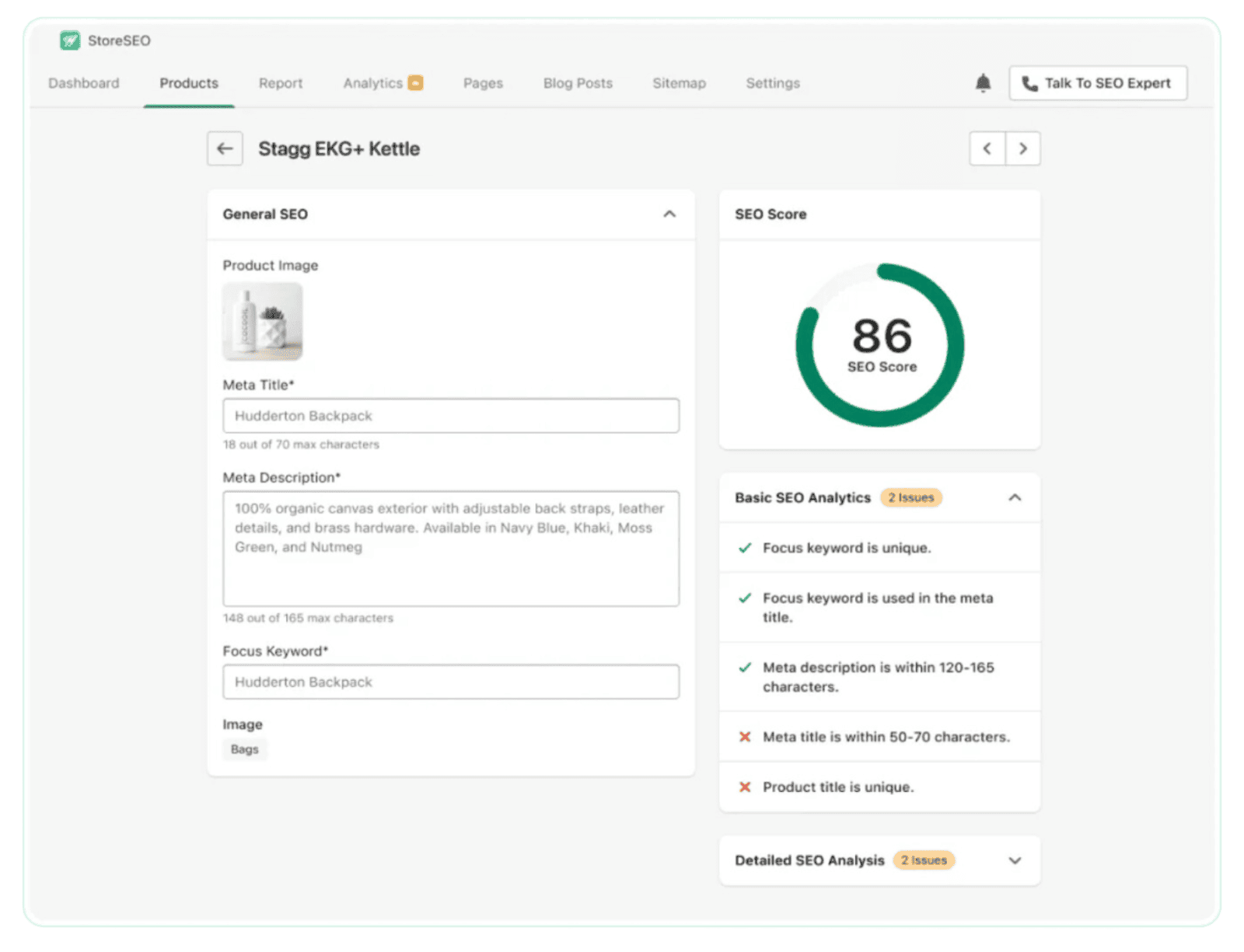The image size is (1244, 952).
Task: Click checkmark beside keyword used in meta title
Action: [745, 598]
